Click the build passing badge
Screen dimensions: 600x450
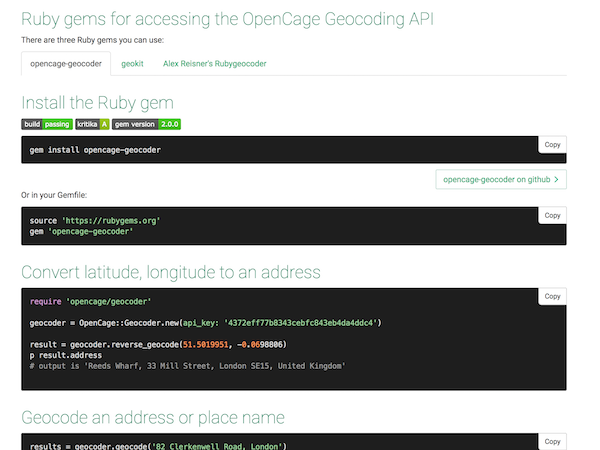tap(47, 124)
